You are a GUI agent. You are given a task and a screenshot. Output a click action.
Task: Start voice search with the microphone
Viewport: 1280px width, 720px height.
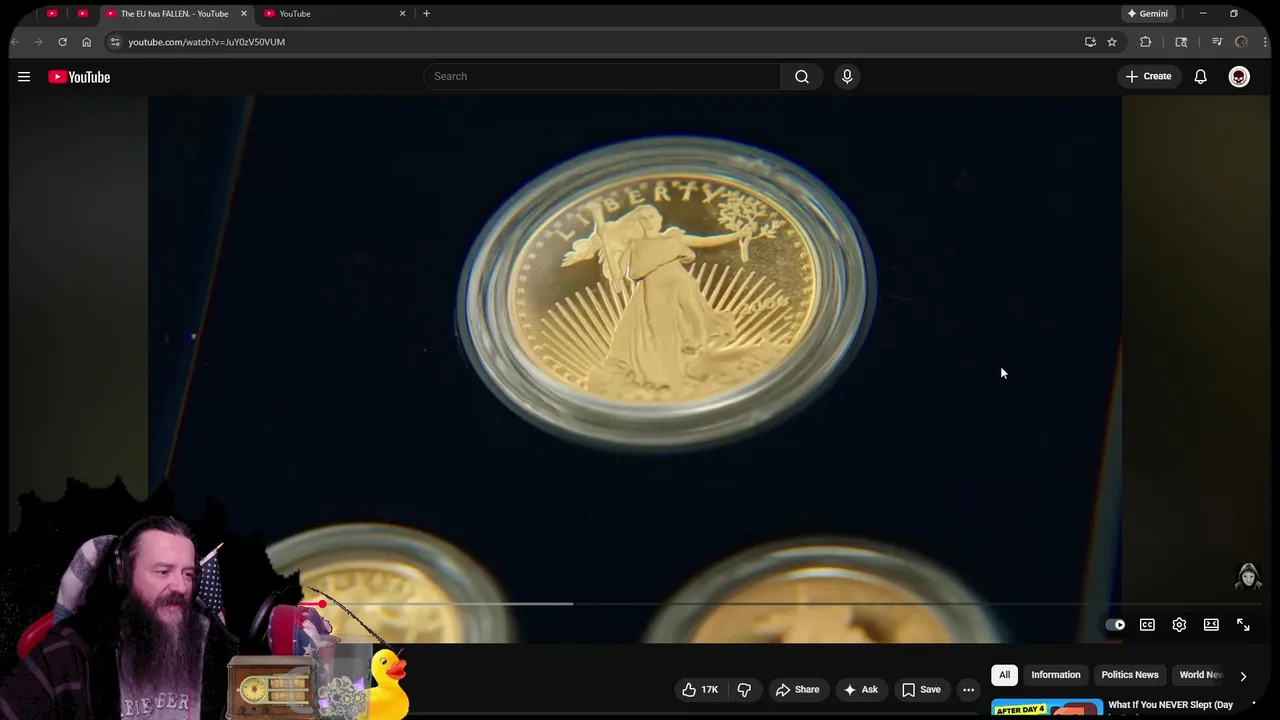pyautogui.click(x=847, y=76)
